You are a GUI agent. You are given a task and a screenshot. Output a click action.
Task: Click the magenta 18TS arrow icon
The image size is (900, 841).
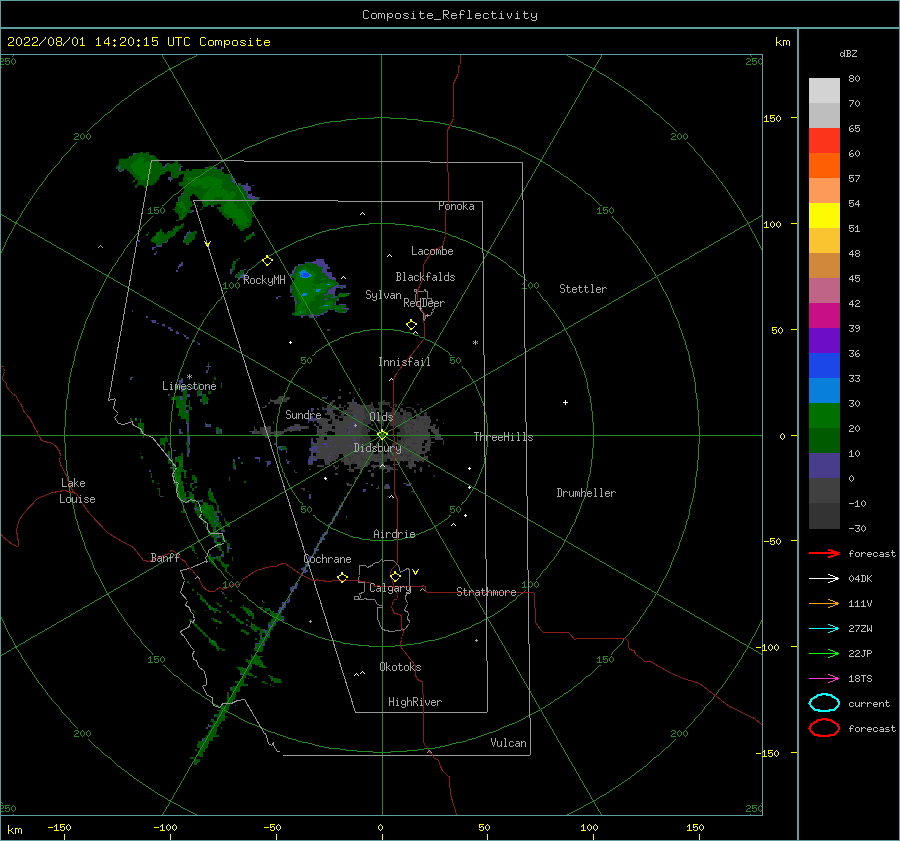824,679
